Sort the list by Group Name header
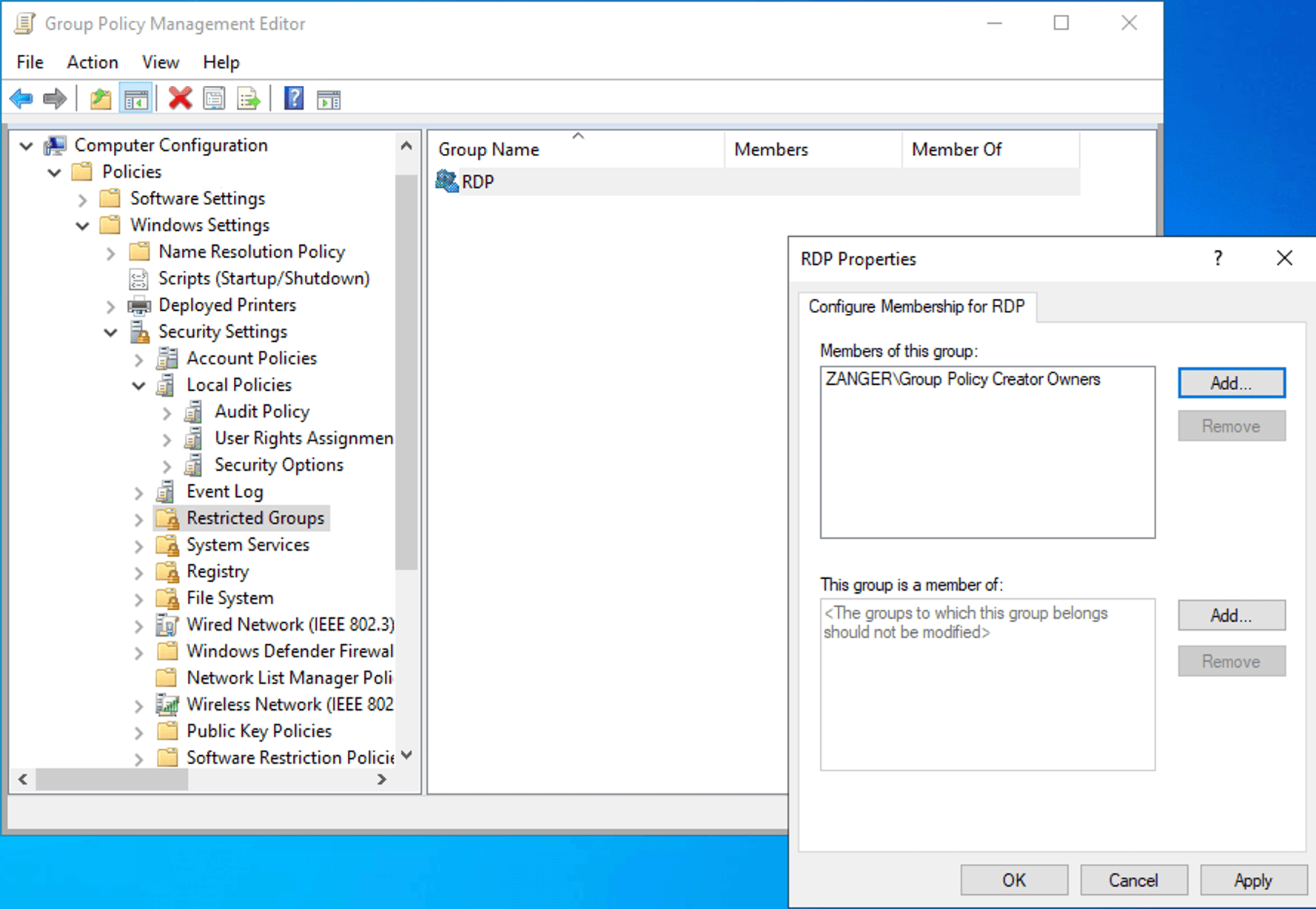1316x909 pixels. [489, 149]
